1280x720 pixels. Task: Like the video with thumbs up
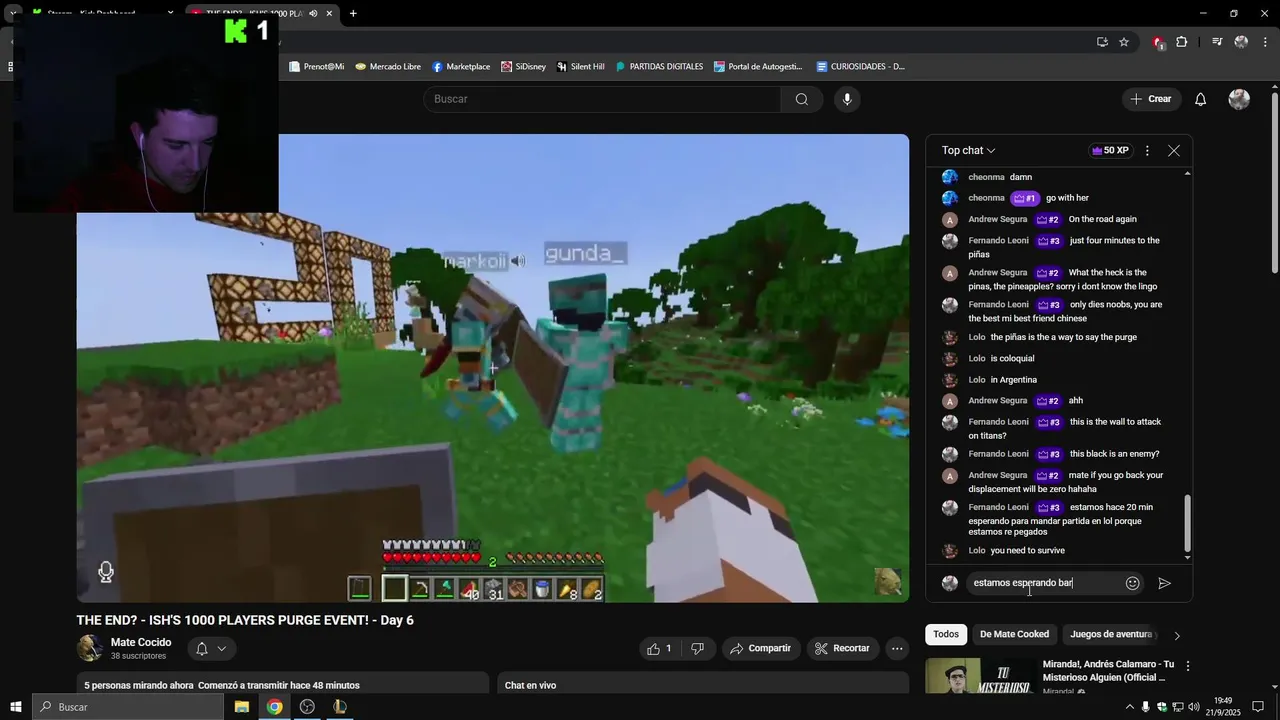click(659, 648)
